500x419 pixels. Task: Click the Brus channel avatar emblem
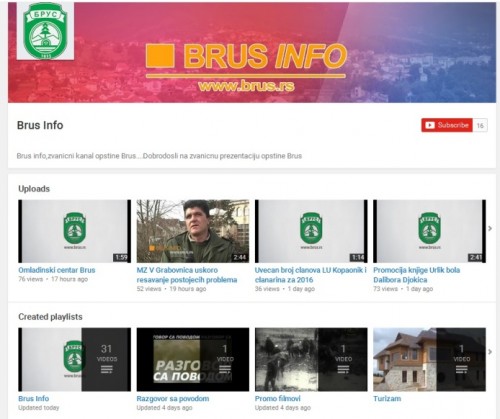[x=45, y=31]
